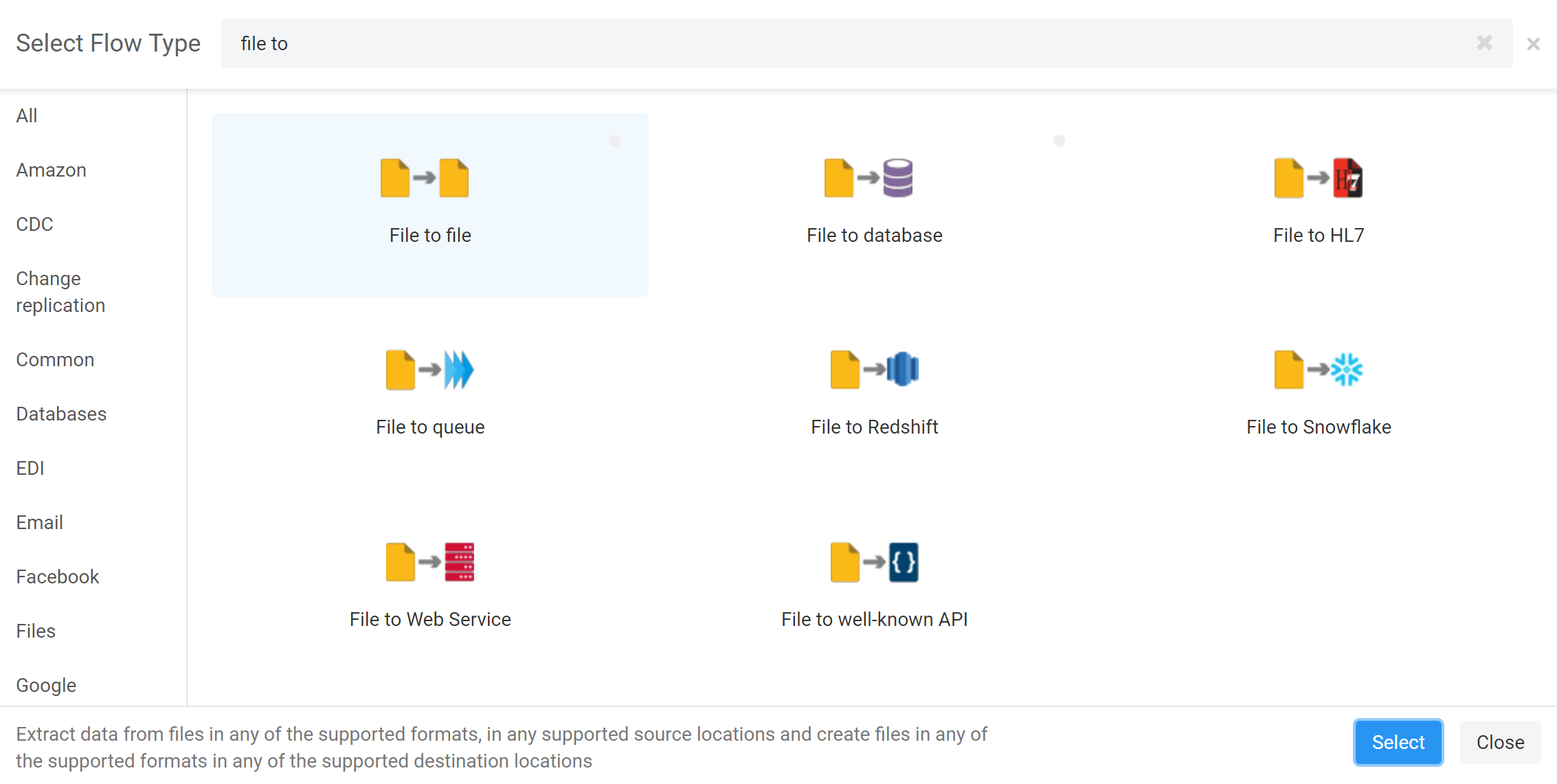Screen dimensions: 1557x784
Task: Select the File to Web Service icon
Action: (x=430, y=562)
